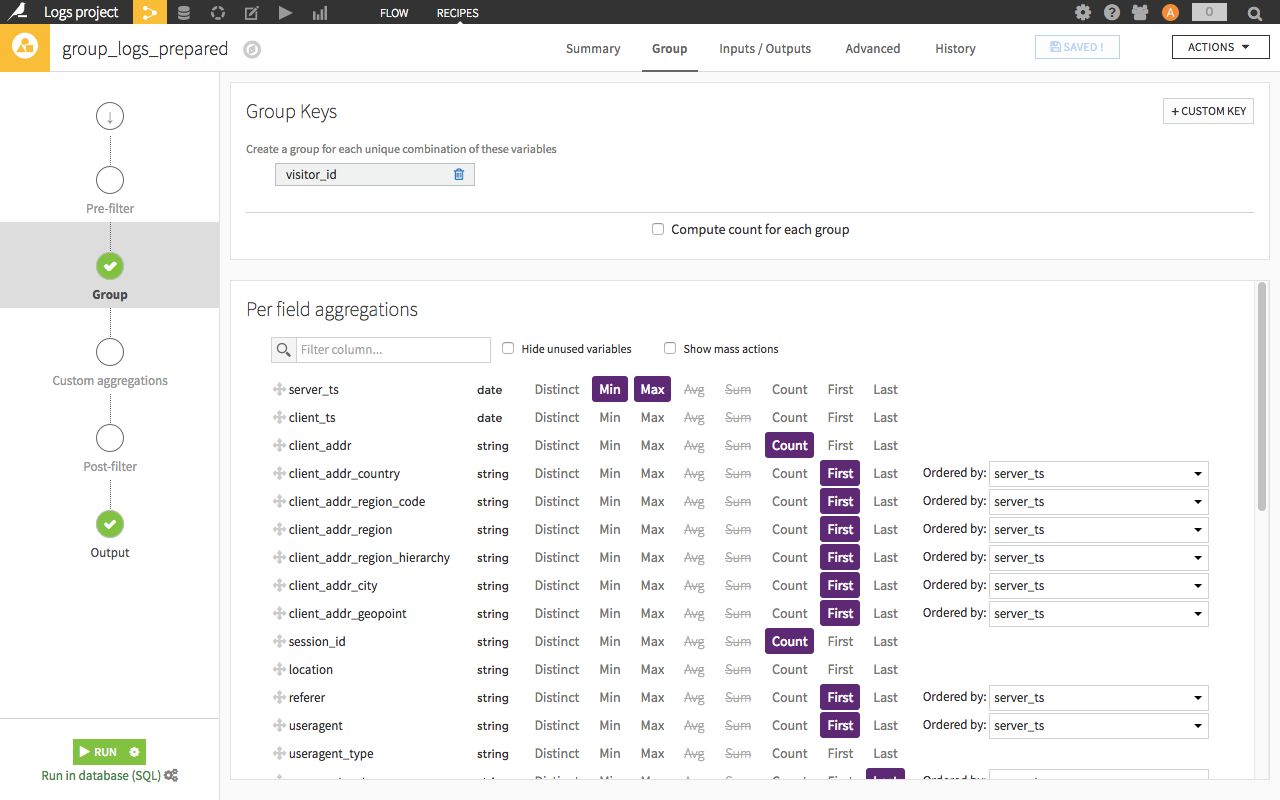Open the datasets list icon in top bar
Screen dimensions: 1280x800
[x=183, y=12]
